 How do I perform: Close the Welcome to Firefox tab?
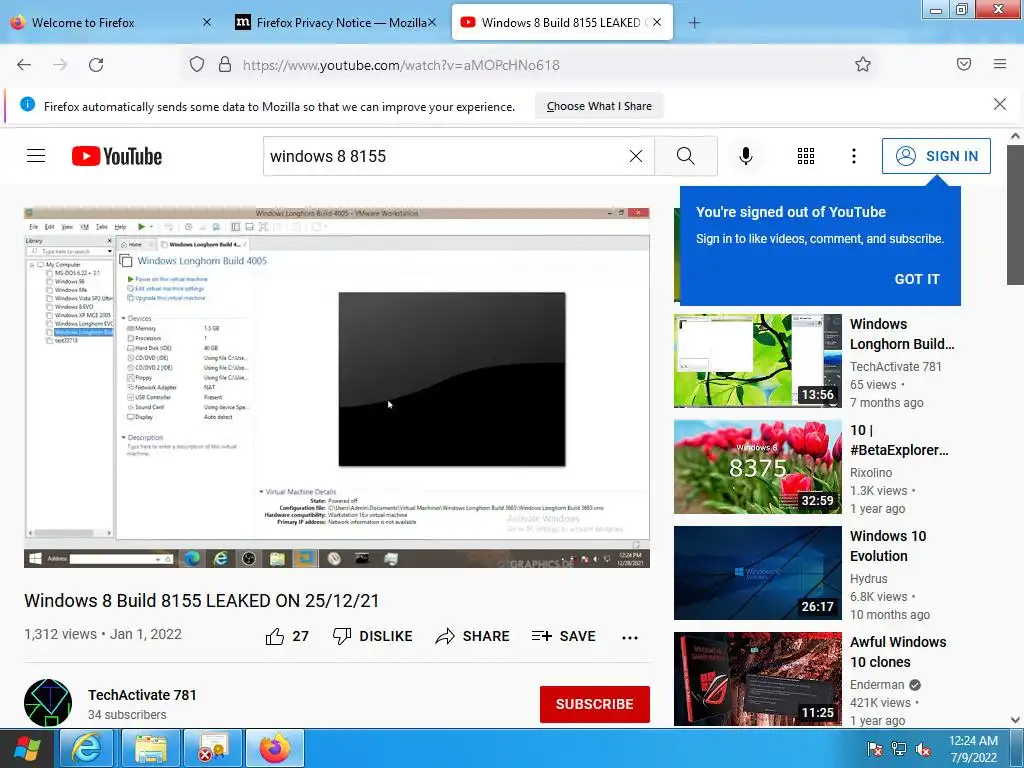point(206,22)
